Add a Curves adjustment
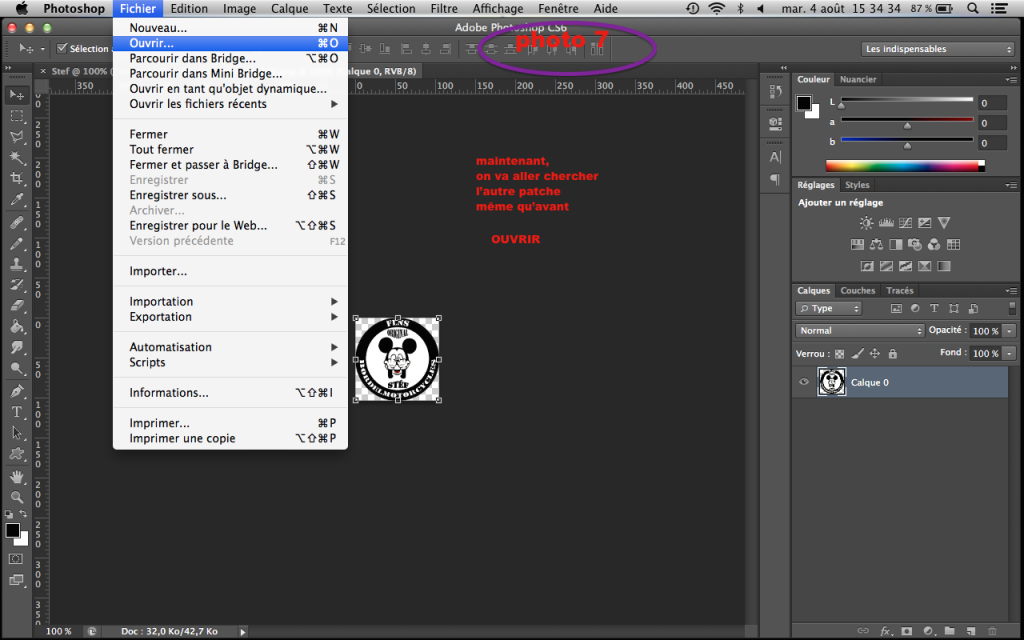The image size is (1024, 640). 905,223
